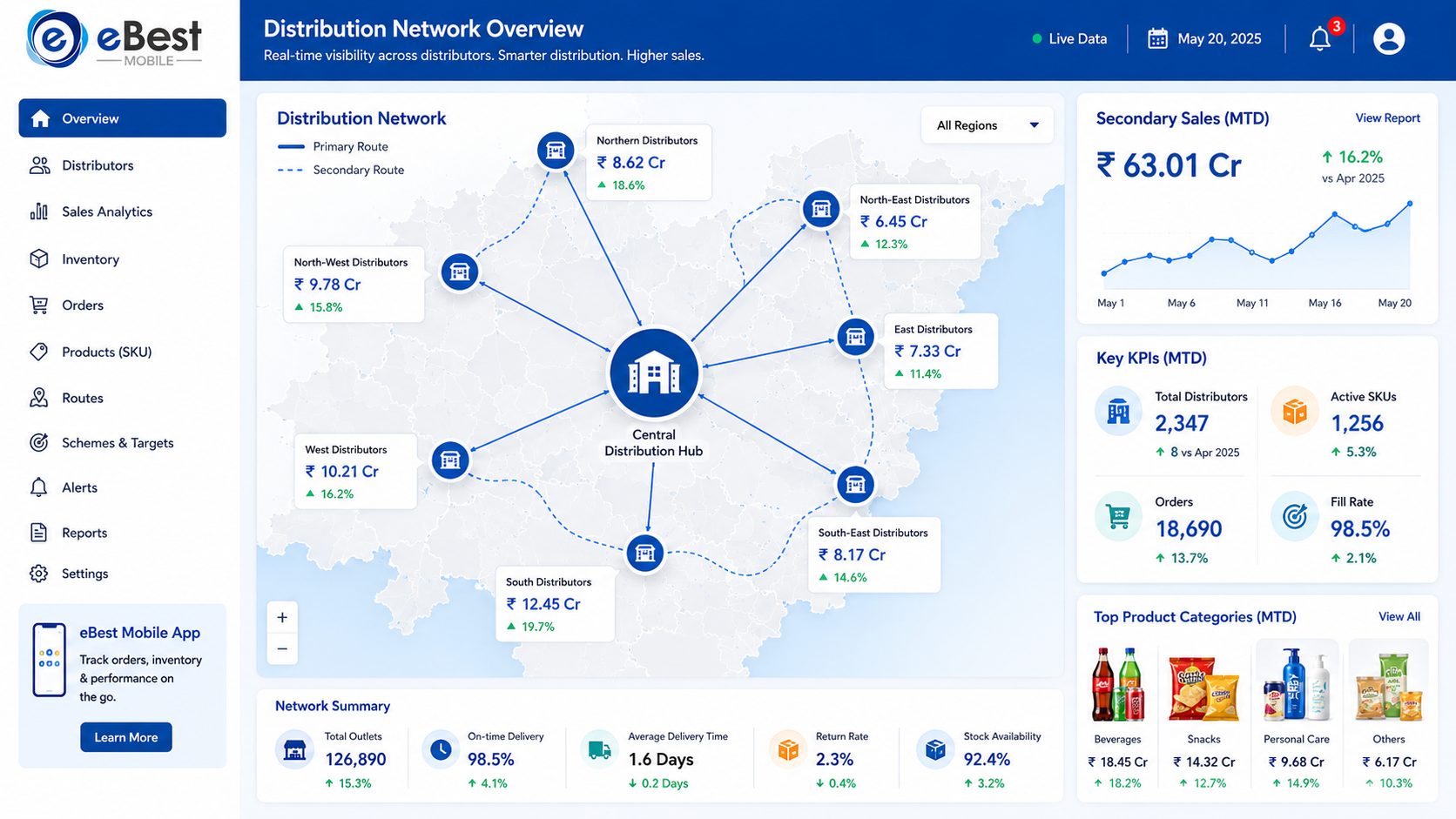Click the North-East Distributors ₹ 6.45 Cr card
This screenshot has width=1456, height=819.
tap(915, 221)
